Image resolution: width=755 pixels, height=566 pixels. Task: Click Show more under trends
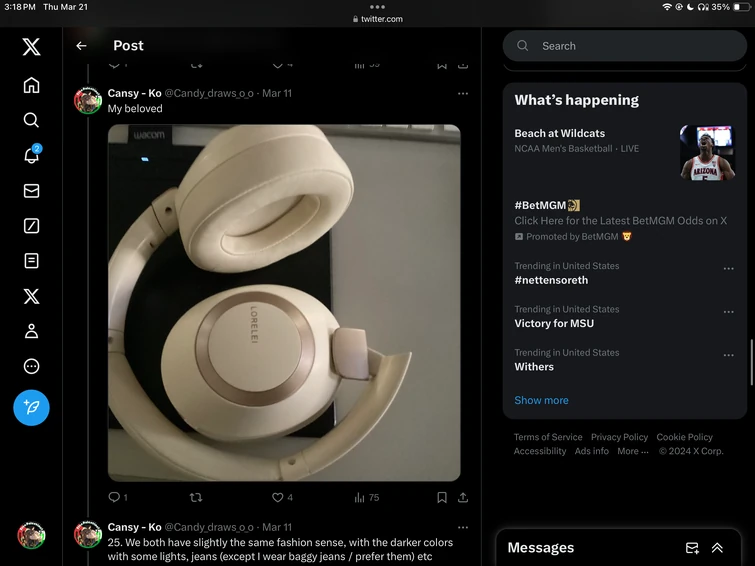pyautogui.click(x=541, y=400)
